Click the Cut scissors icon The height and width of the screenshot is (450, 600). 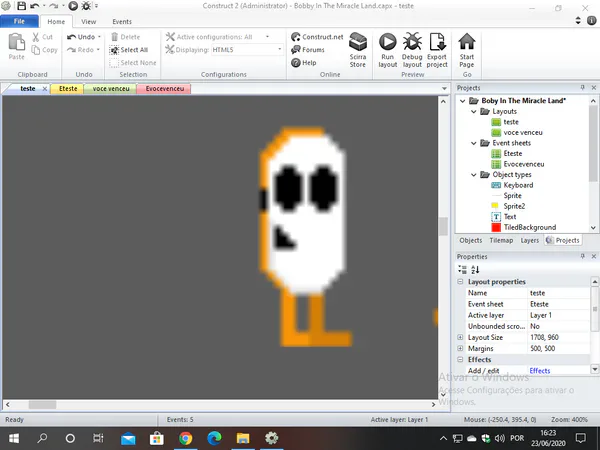pos(36,37)
